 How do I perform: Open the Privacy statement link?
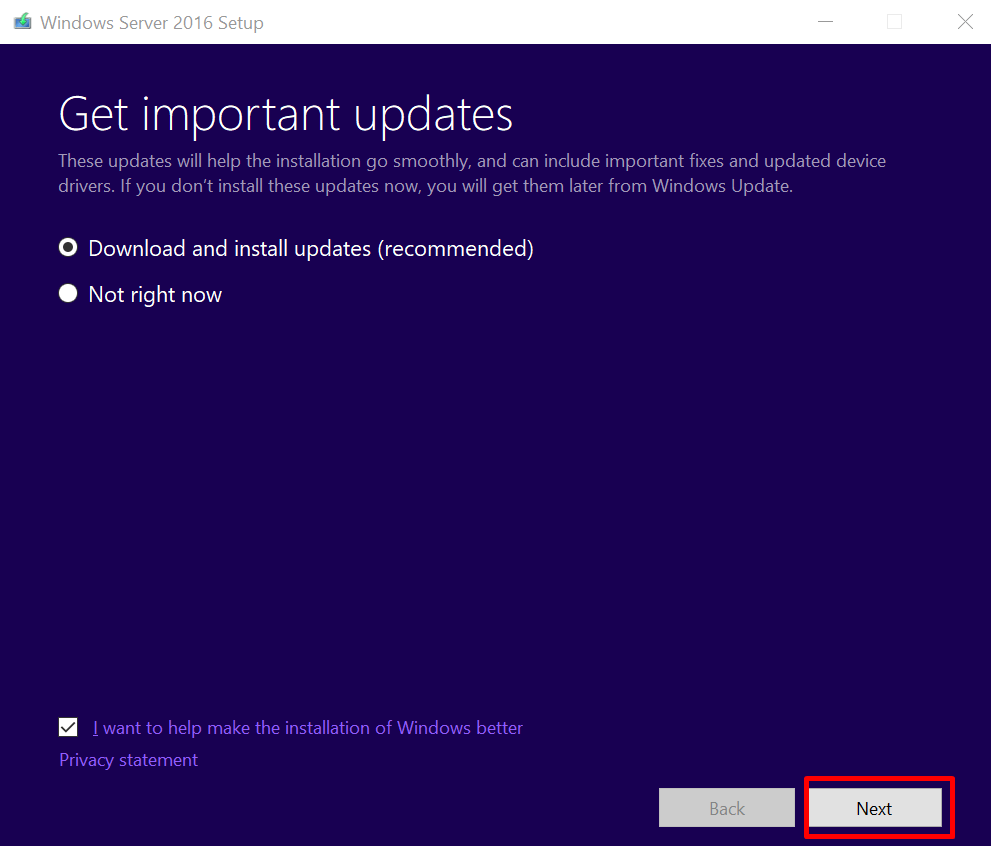(x=128, y=759)
